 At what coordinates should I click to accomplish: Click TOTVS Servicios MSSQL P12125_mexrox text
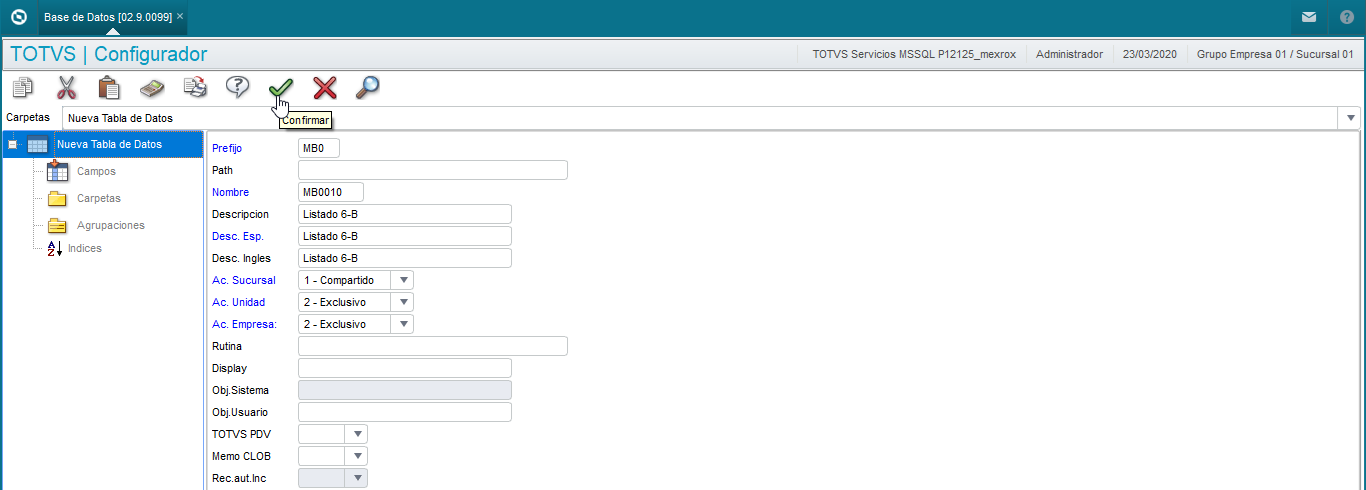pos(914,54)
